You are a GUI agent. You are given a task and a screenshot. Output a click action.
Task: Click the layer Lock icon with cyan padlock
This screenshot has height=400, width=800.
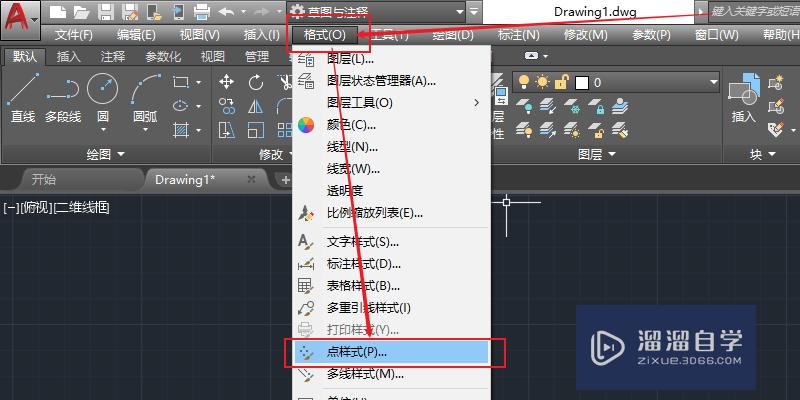coord(595,106)
